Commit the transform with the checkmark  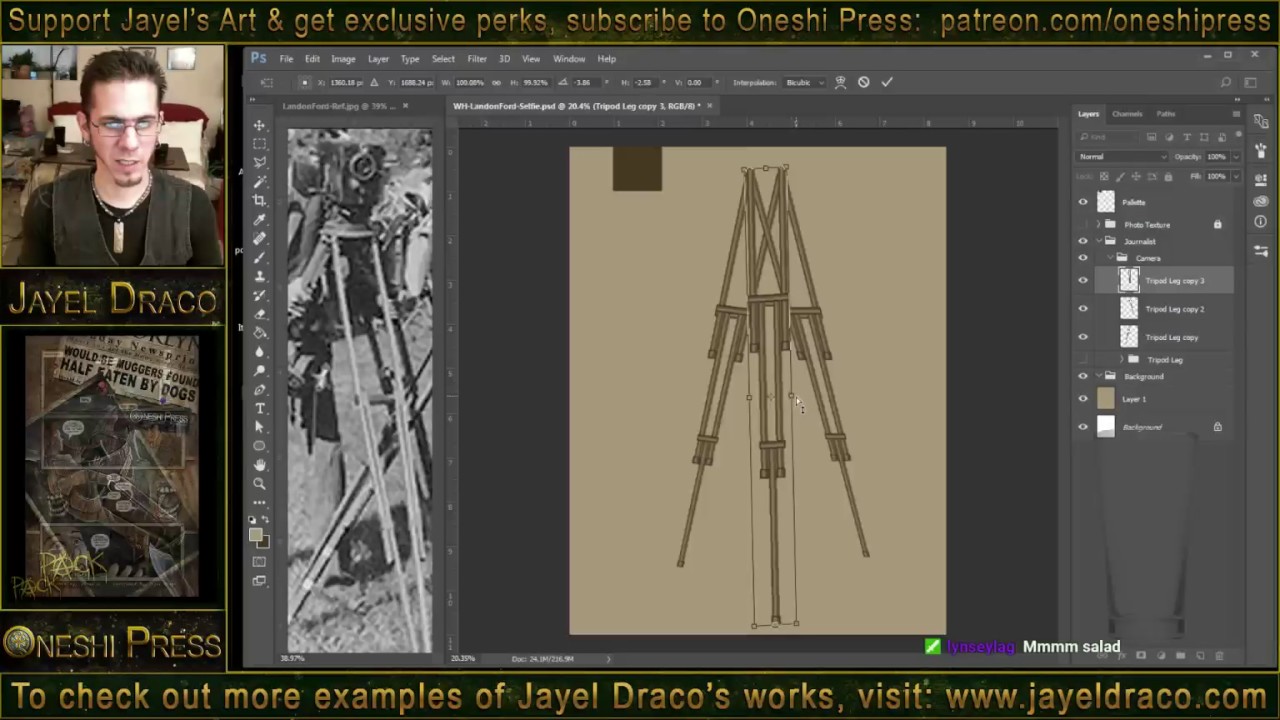coord(887,82)
